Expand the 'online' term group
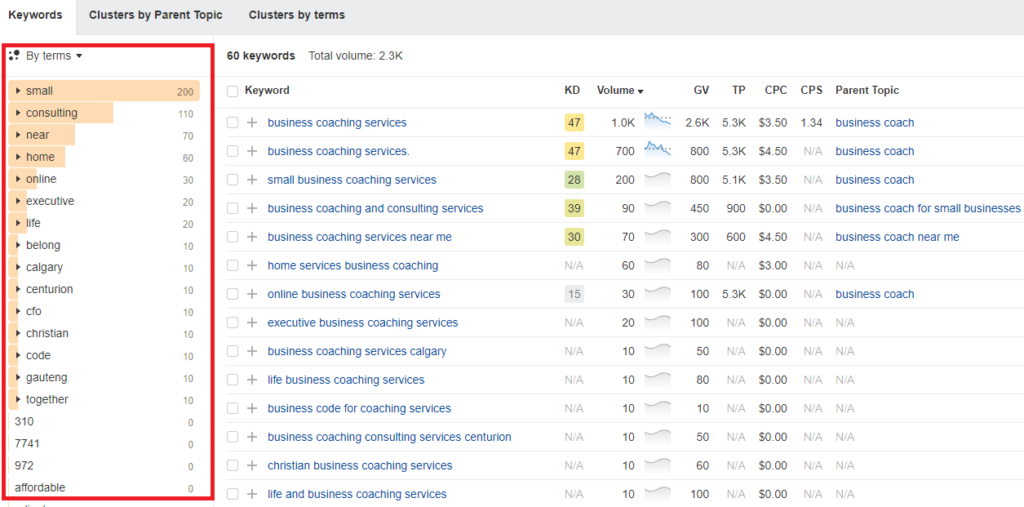The image size is (1024, 507). pyautogui.click(x=18, y=179)
